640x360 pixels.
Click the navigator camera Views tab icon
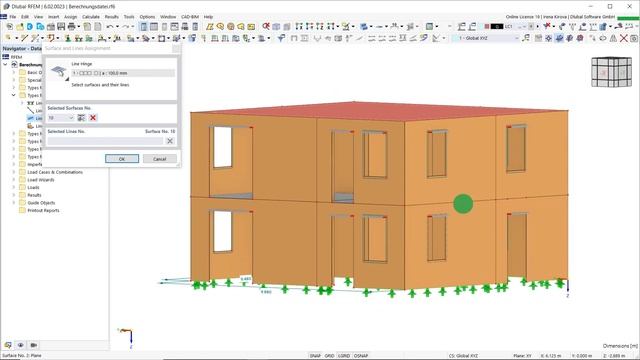tap(34, 345)
